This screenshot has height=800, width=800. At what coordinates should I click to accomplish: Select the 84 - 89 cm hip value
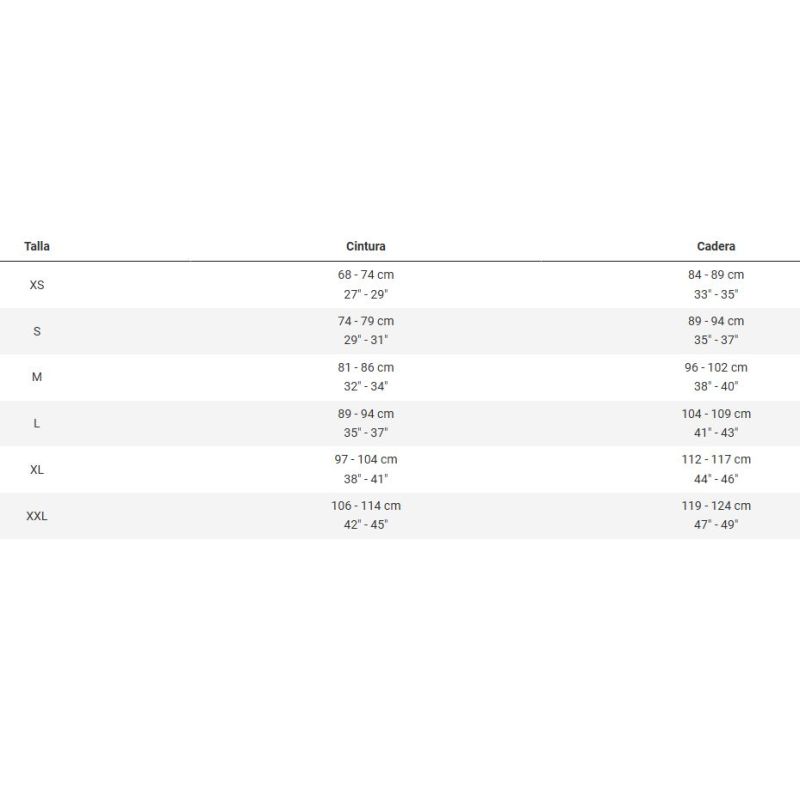tap(716, 275)
